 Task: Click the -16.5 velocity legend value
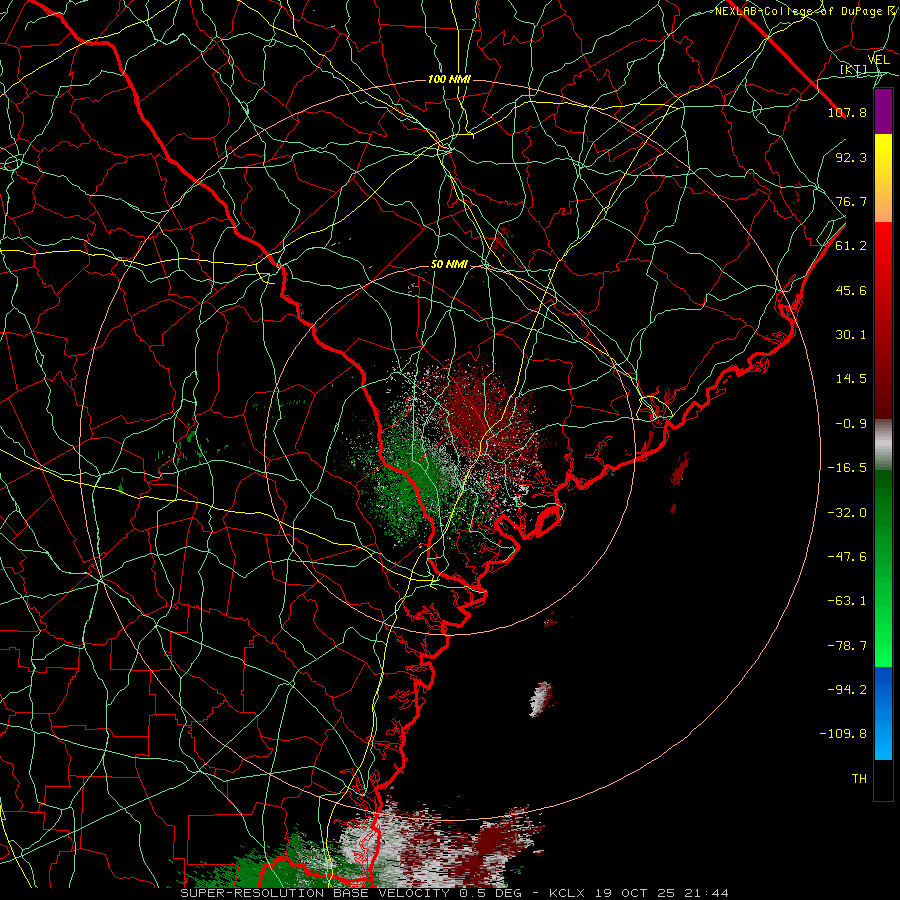[x=847, y=468]
